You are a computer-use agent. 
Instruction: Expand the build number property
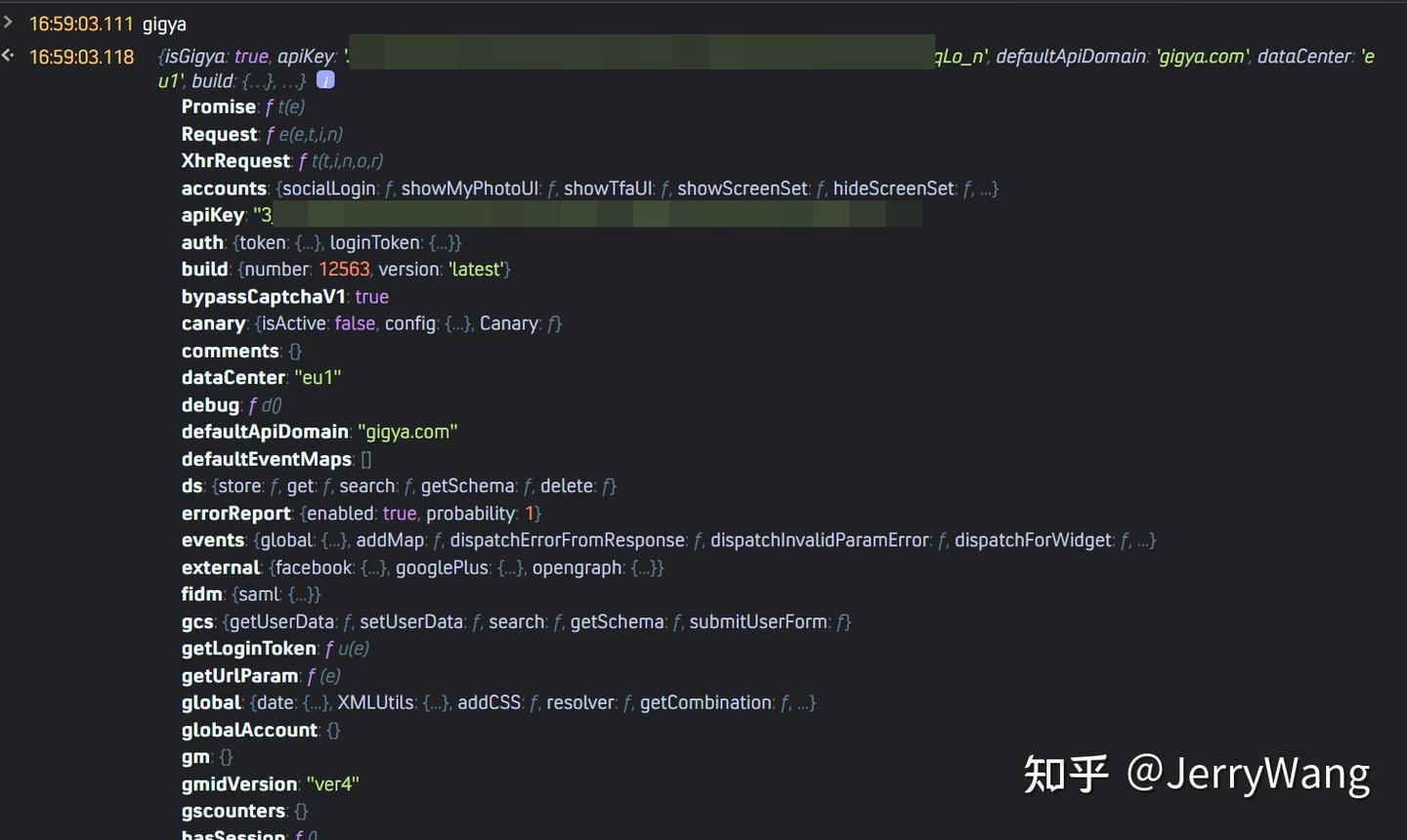(346, 270)
